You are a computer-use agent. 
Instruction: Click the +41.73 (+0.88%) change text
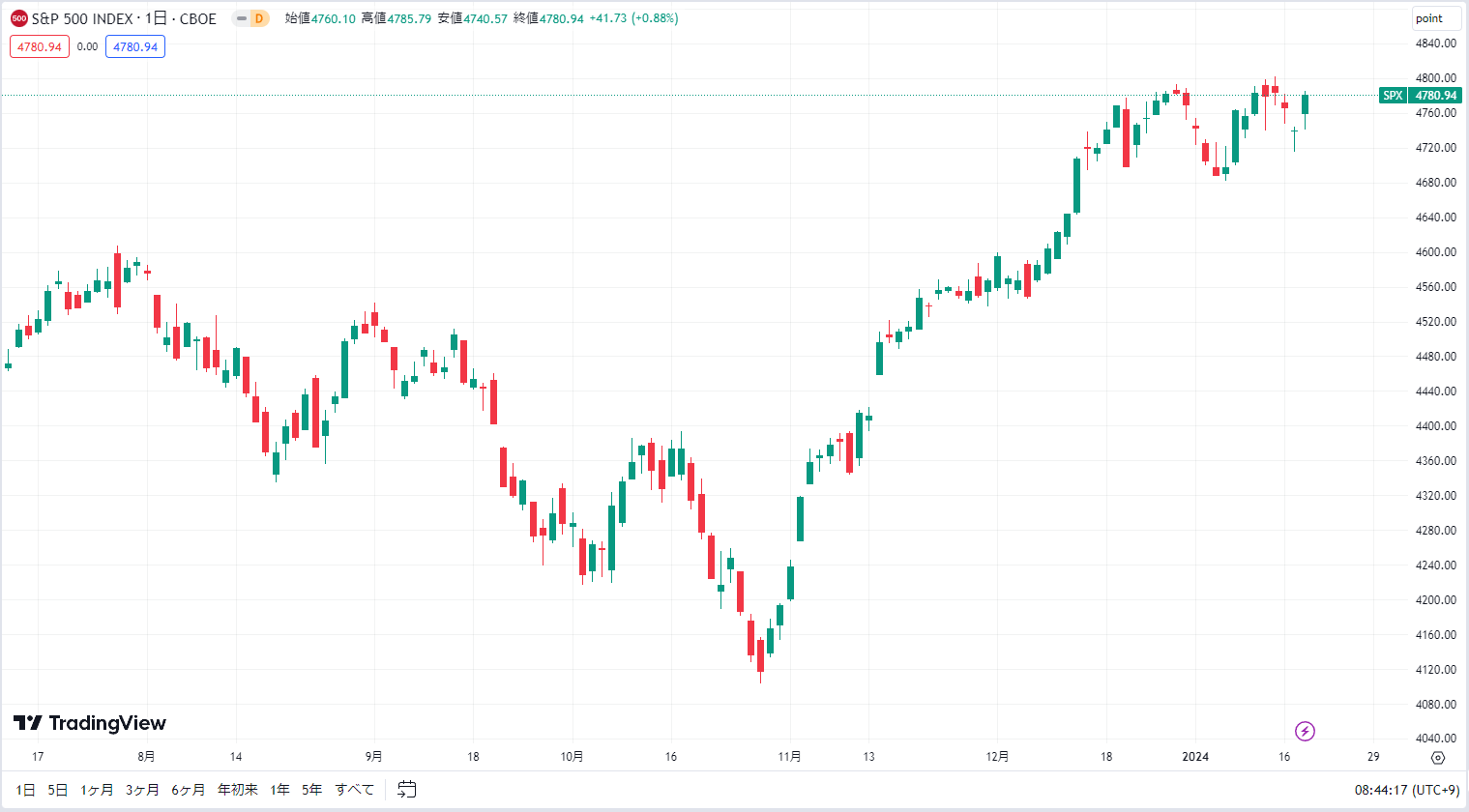[x=633, y=18]
